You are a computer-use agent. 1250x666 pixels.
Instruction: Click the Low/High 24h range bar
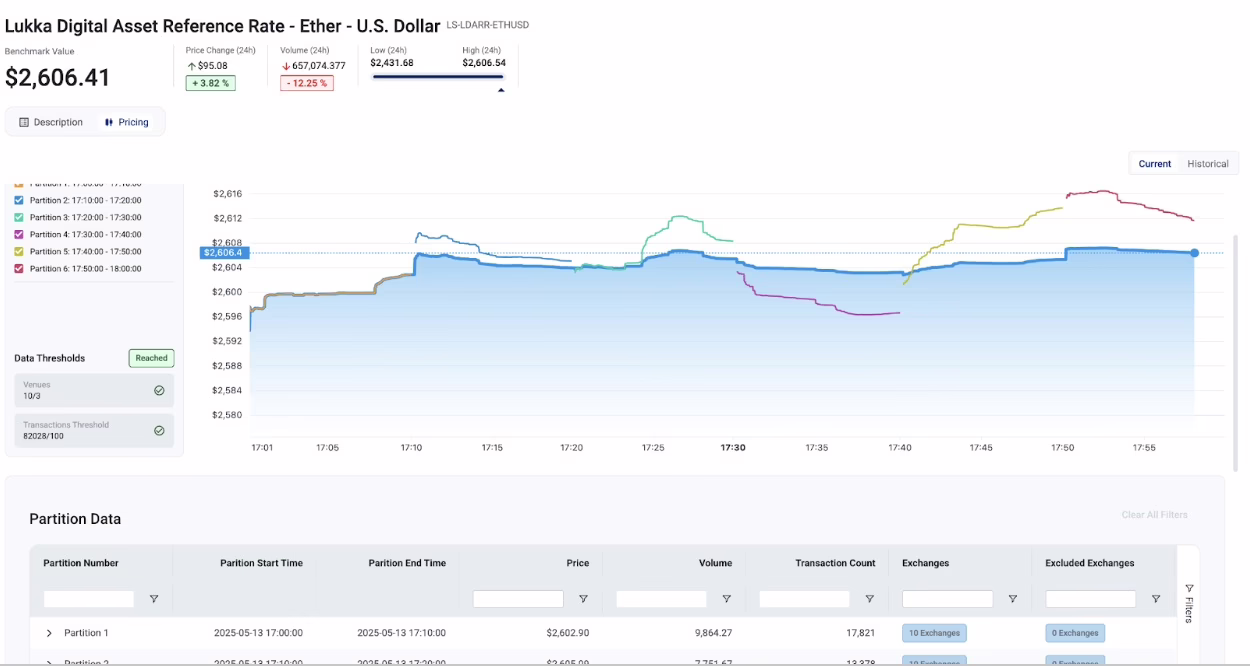(438, 76)
